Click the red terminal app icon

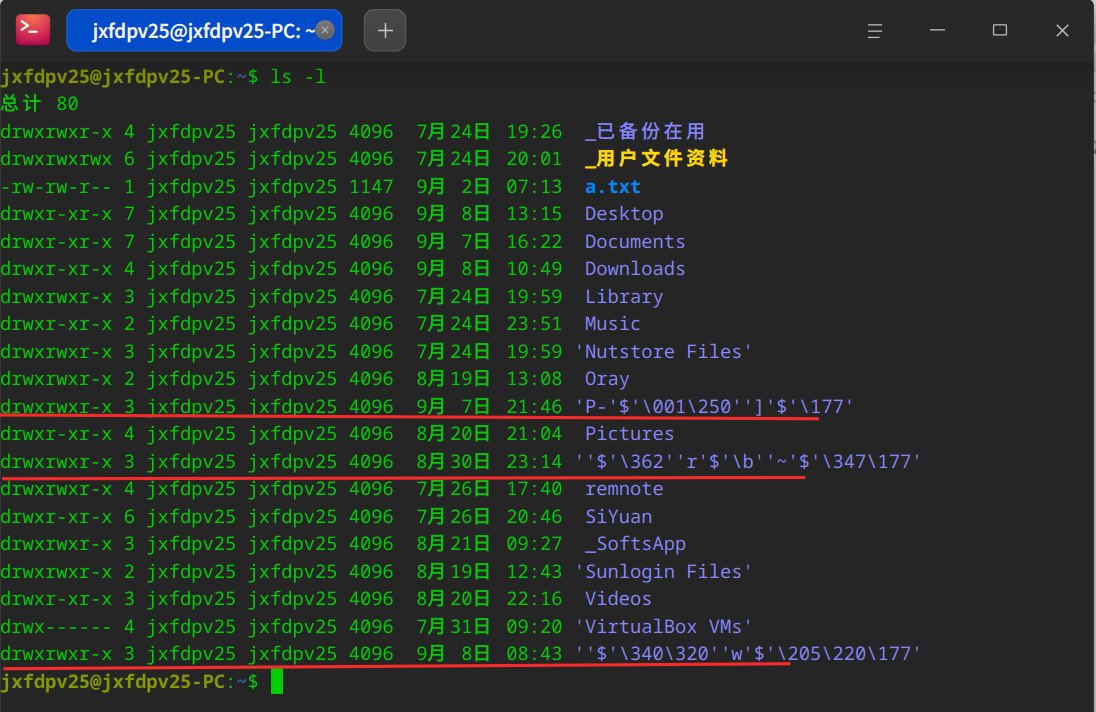coord(33,30)
